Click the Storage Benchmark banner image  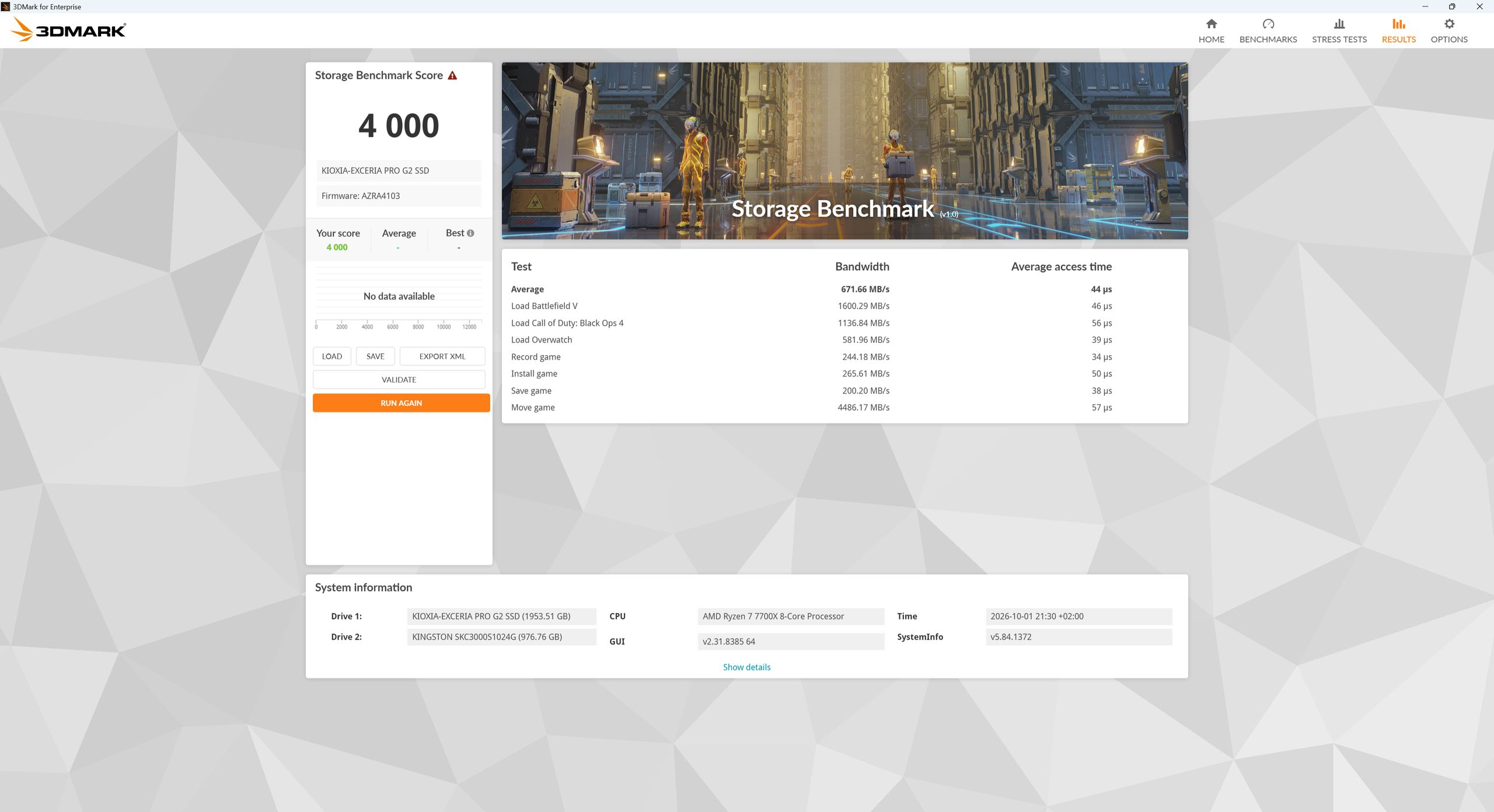844,150
